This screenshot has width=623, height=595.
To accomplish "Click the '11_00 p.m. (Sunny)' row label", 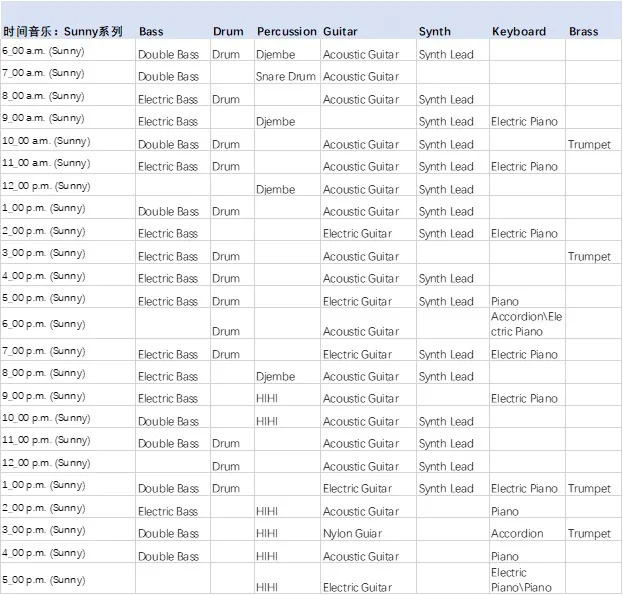I will [x=46, y=440].
